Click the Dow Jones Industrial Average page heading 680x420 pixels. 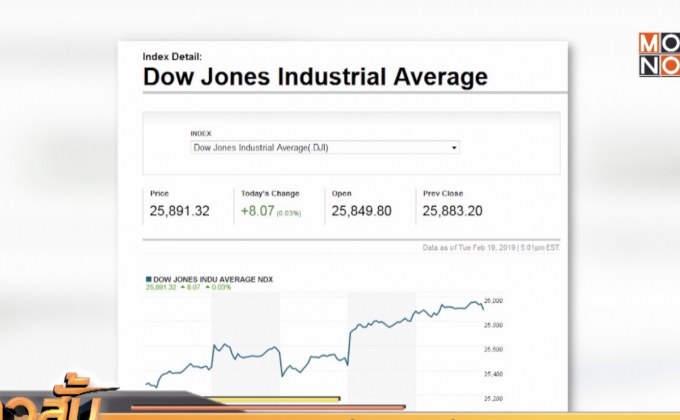pos(315,77)
